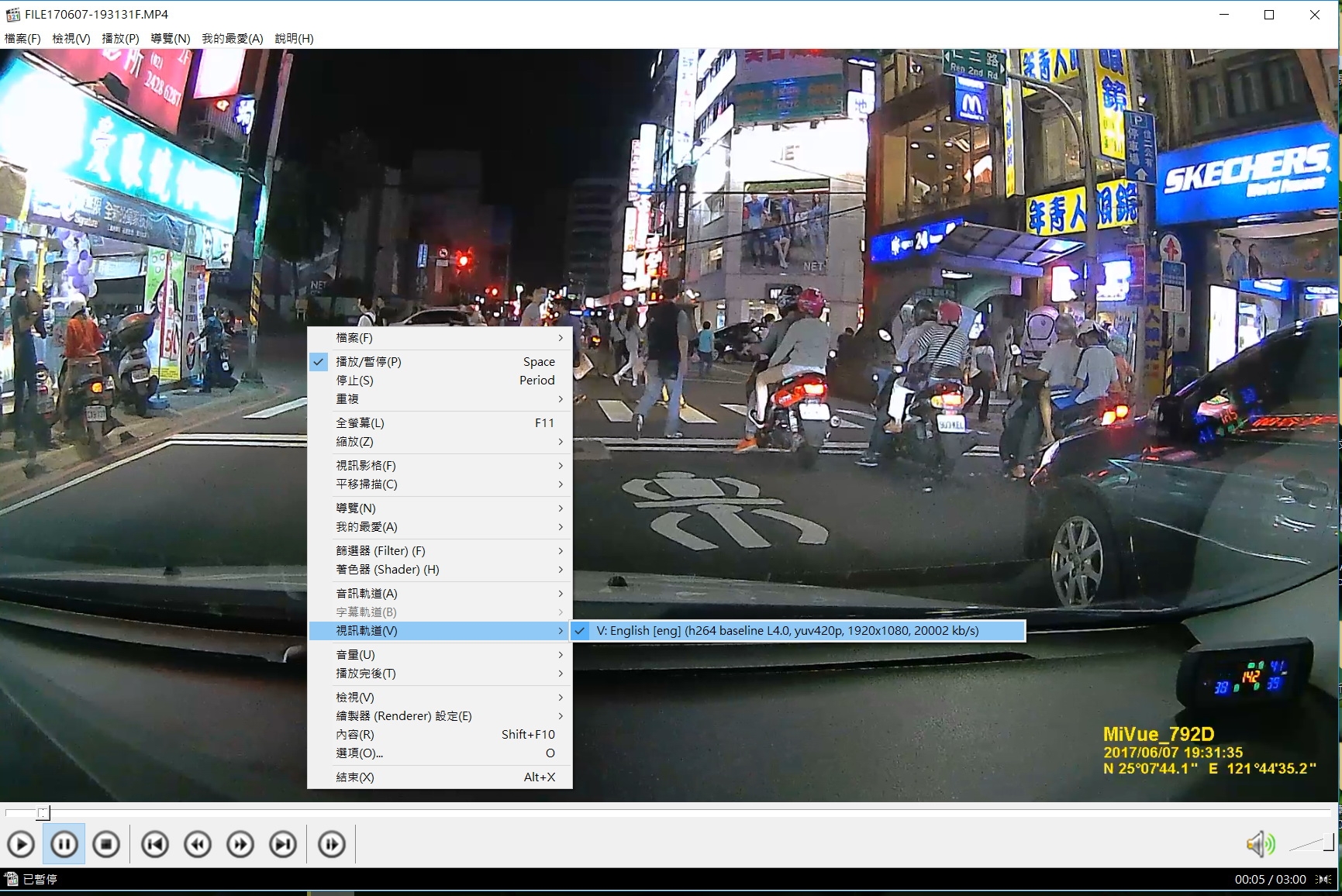
Task: Click the Pause button in control bar
Action: pyautogui.click(x=64, y=844)
